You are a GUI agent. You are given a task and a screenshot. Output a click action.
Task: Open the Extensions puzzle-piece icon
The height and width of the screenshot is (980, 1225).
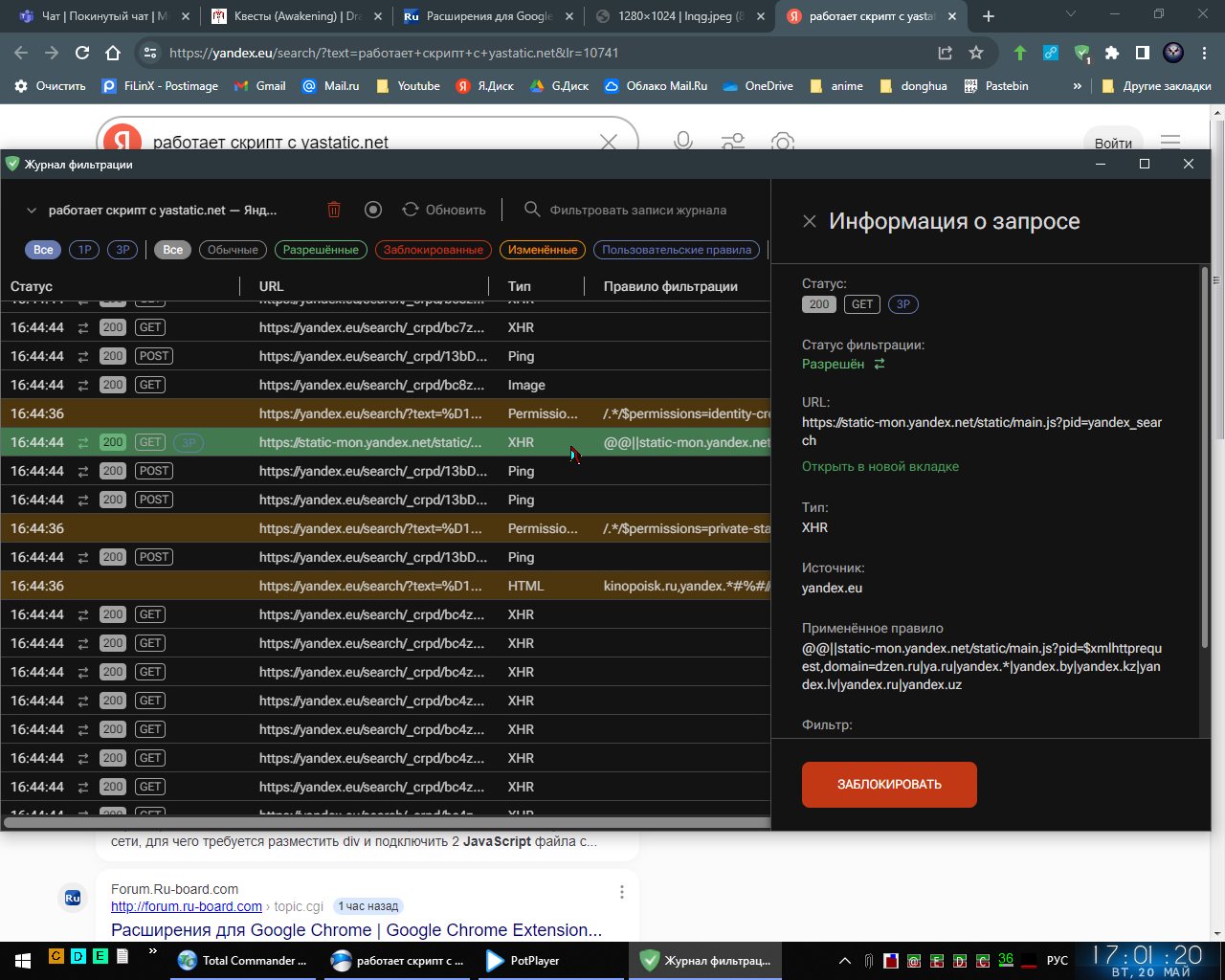pos(1112,54)
